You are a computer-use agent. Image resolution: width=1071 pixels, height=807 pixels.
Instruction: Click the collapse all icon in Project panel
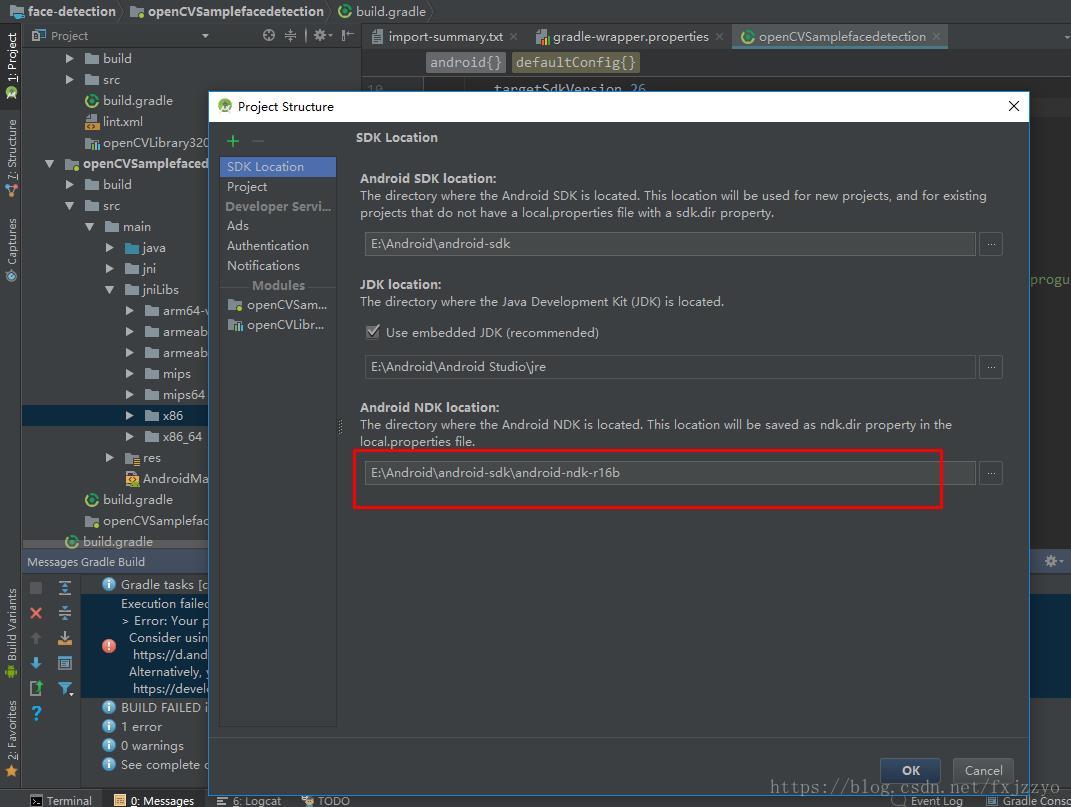(290, 36)
